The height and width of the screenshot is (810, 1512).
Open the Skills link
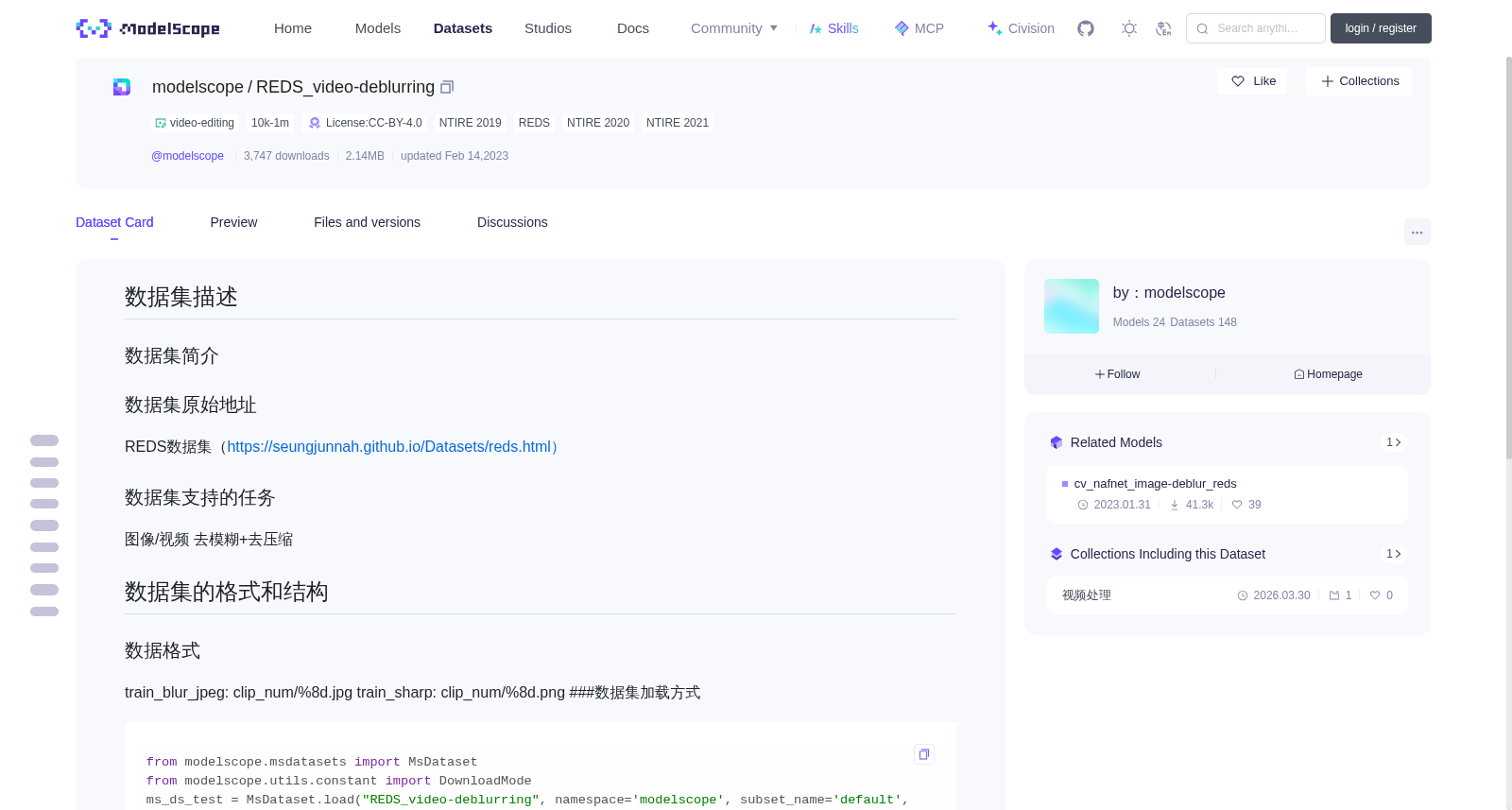(x=833, y=28)
